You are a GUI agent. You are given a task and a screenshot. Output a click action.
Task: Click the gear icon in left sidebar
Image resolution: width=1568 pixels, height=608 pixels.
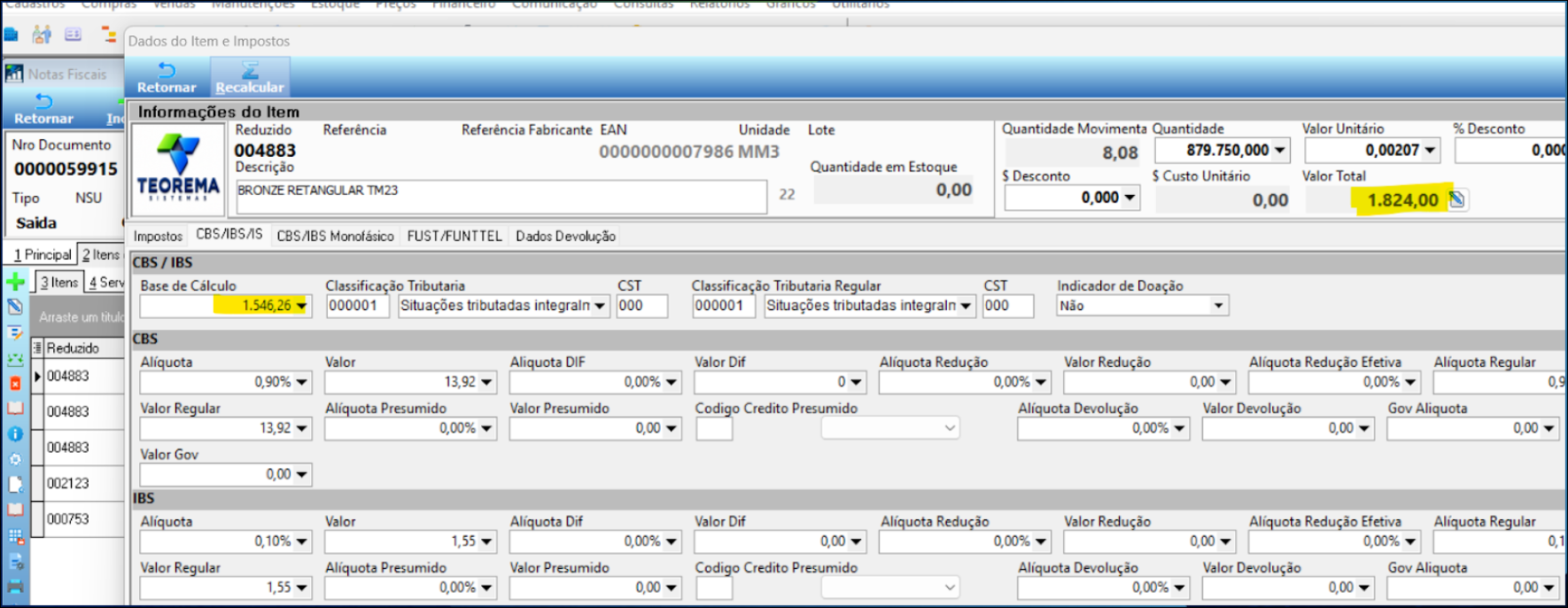15,459
